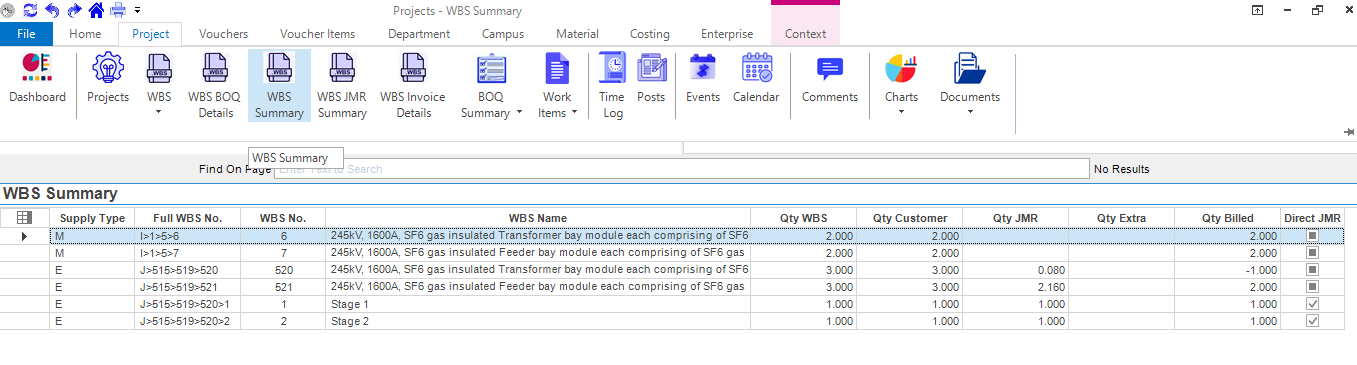1357x365 pixels.
Task: Open Posts in the ribbon
Action: click(651, 78)
